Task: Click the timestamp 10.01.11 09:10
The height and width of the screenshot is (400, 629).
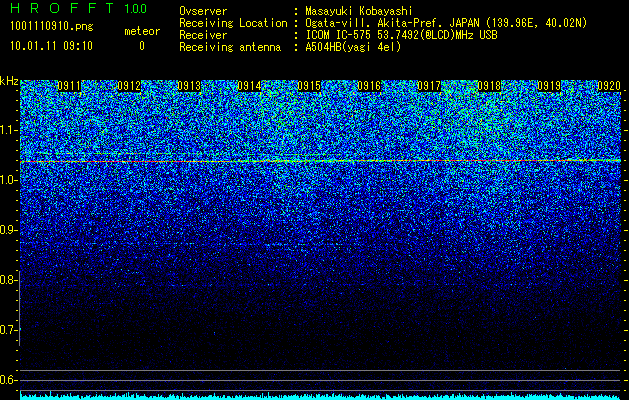Action: (51, 46)
